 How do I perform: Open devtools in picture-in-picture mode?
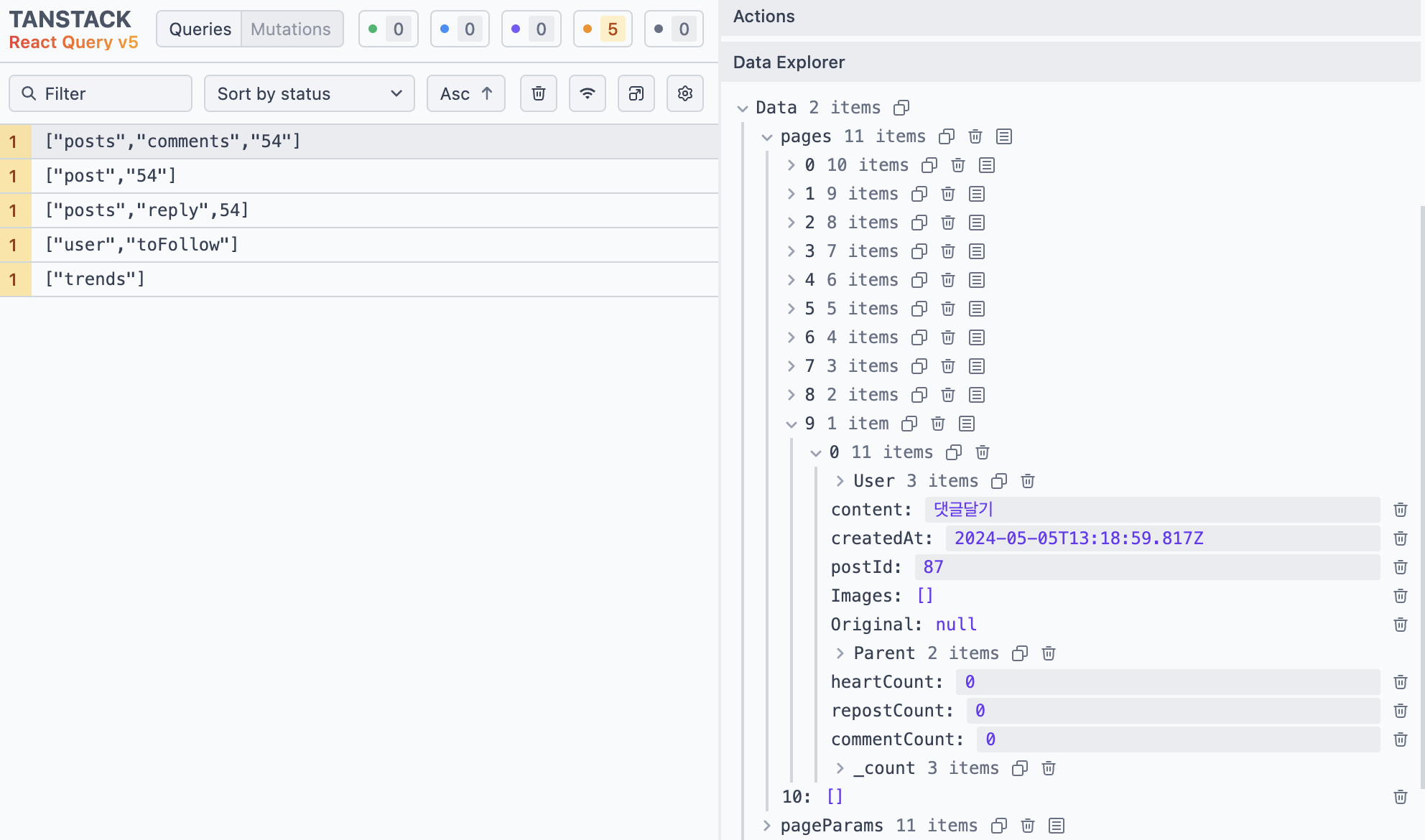[636, 93]
